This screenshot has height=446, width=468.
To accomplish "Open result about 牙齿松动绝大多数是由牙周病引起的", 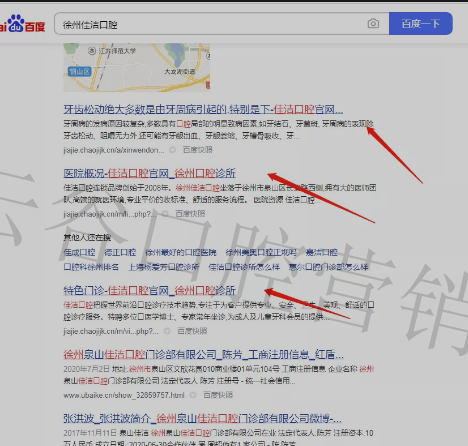I will click(203, 109).
